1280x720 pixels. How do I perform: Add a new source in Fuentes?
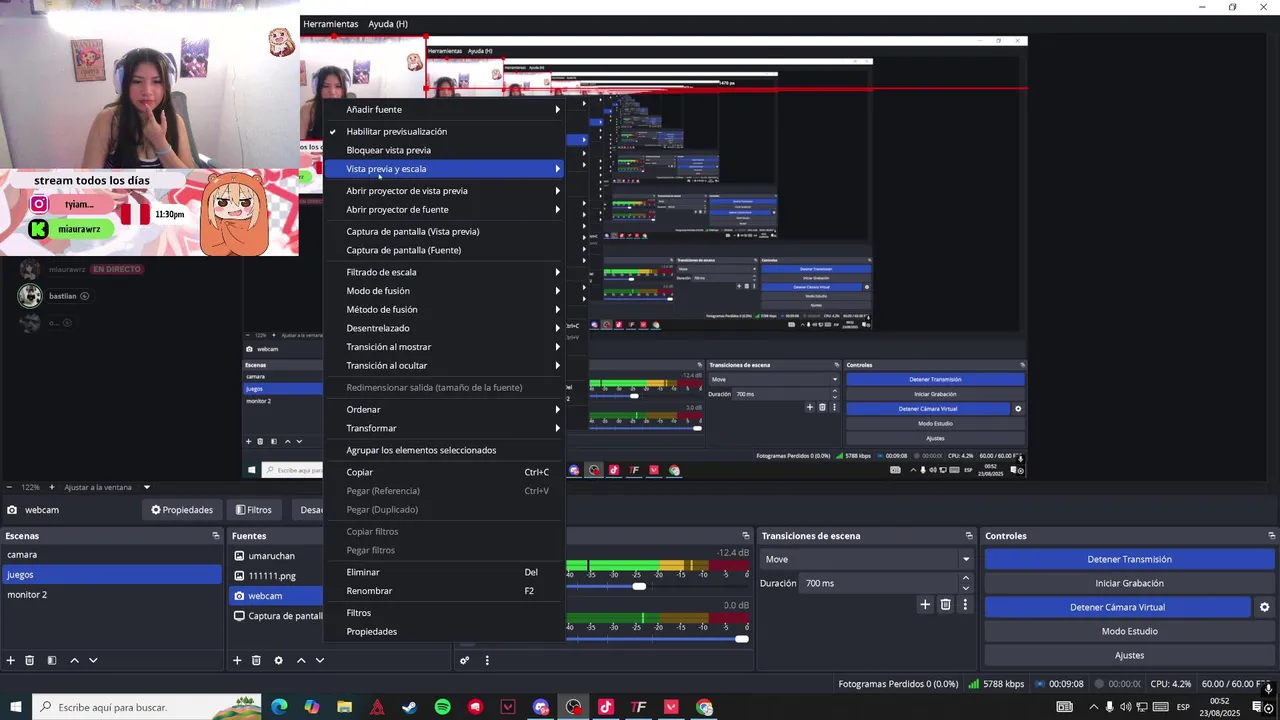[x=237, y=660]
